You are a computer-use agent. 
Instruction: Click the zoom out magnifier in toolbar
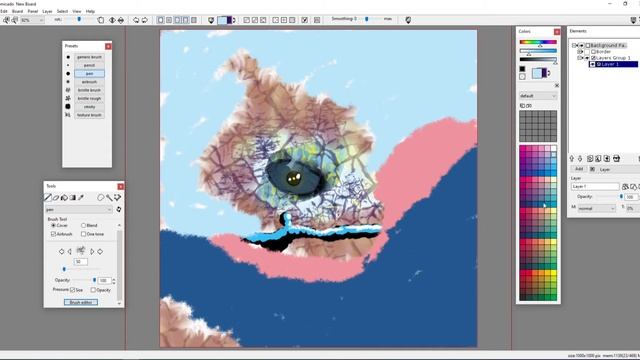click(x=15, y=20)
